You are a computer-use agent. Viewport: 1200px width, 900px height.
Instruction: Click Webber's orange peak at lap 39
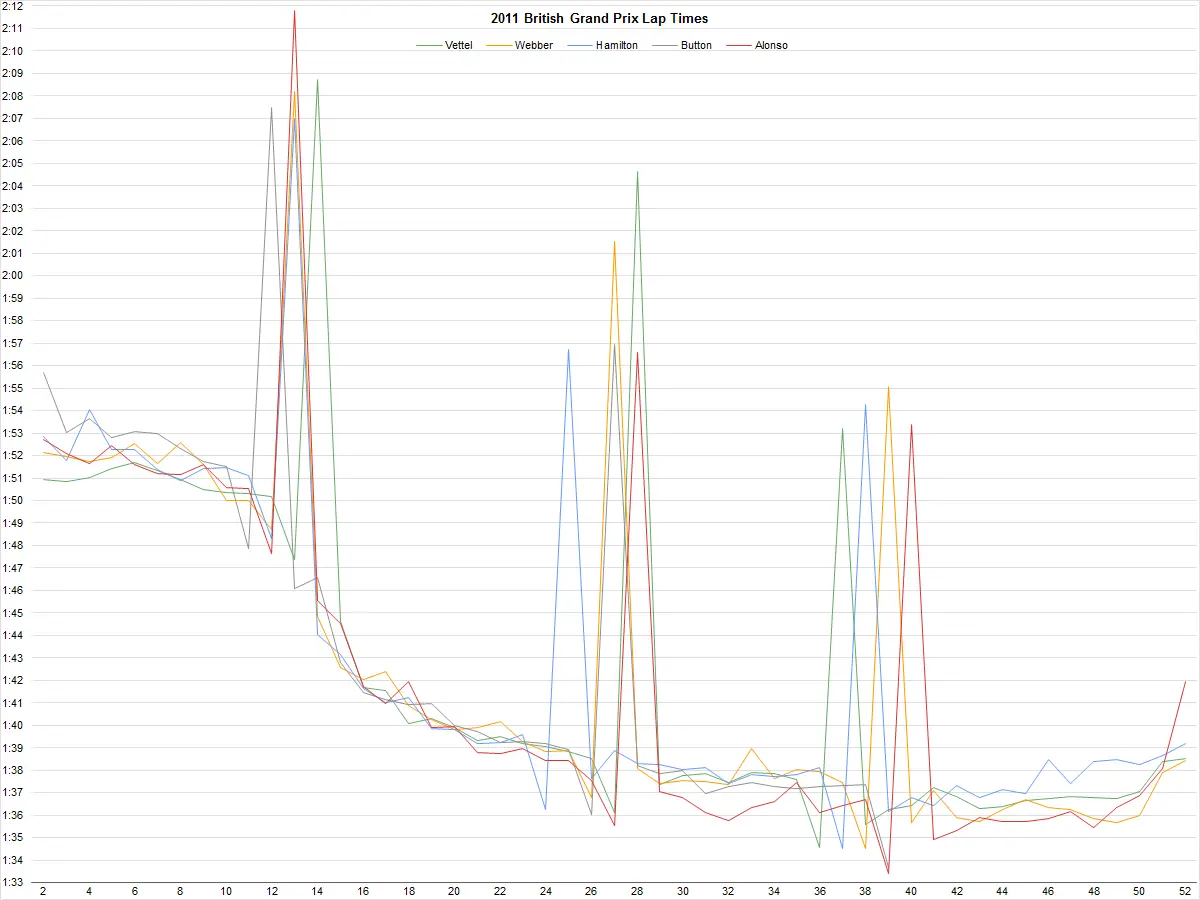[x=888, y=386]
